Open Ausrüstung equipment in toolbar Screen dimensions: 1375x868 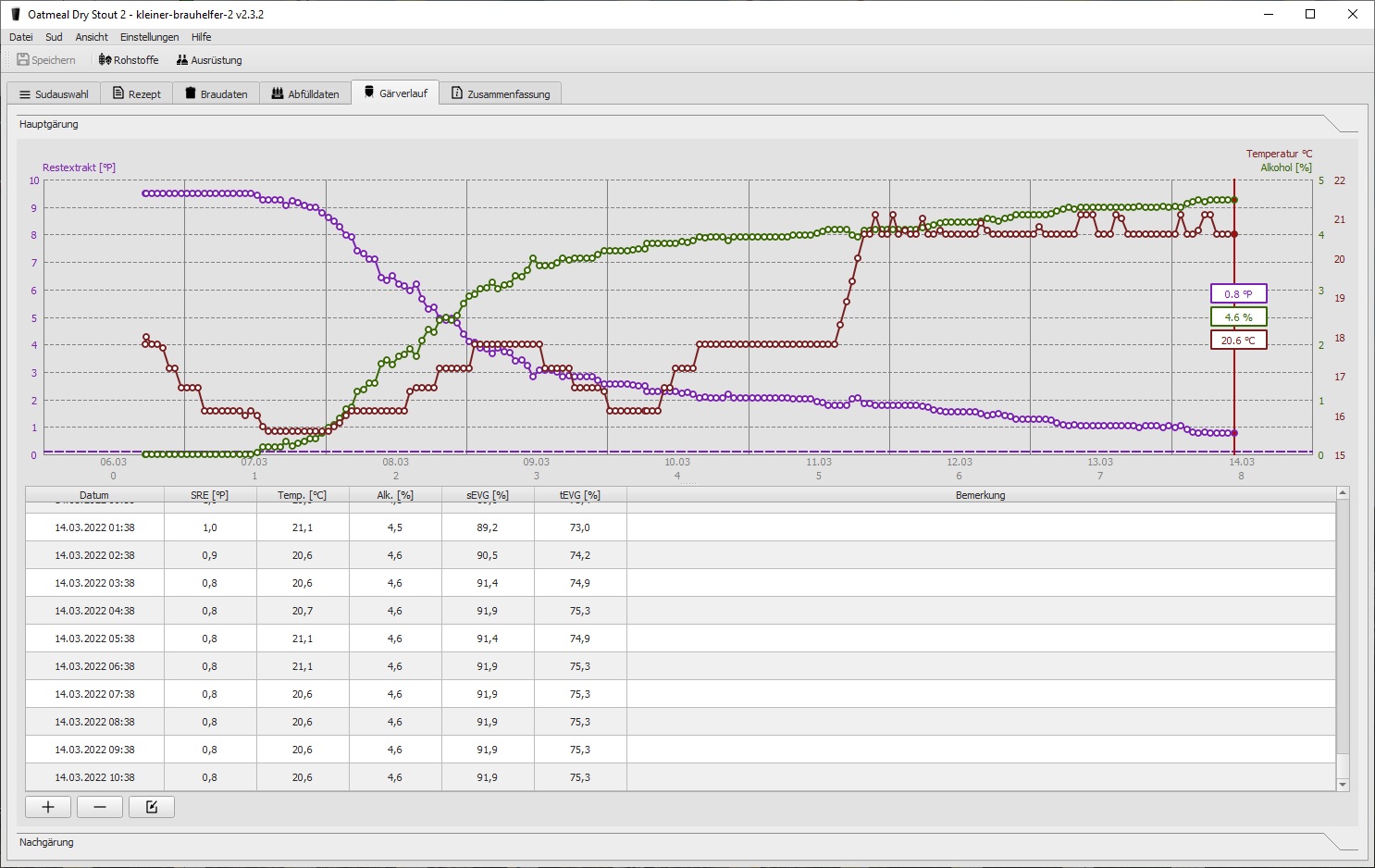[209, 60]
